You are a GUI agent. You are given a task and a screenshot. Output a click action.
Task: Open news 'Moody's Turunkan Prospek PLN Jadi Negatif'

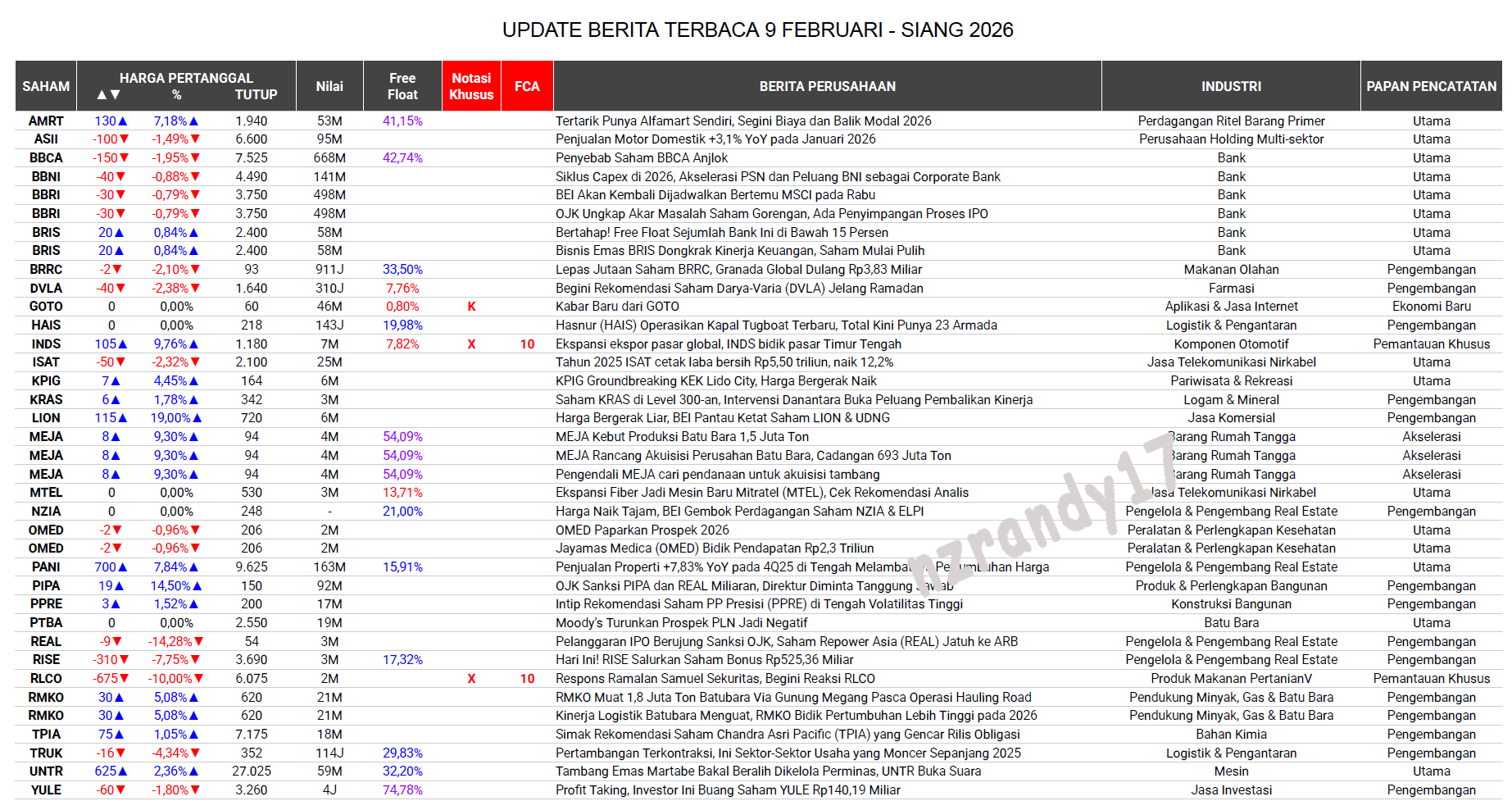(x=682, y=623)
